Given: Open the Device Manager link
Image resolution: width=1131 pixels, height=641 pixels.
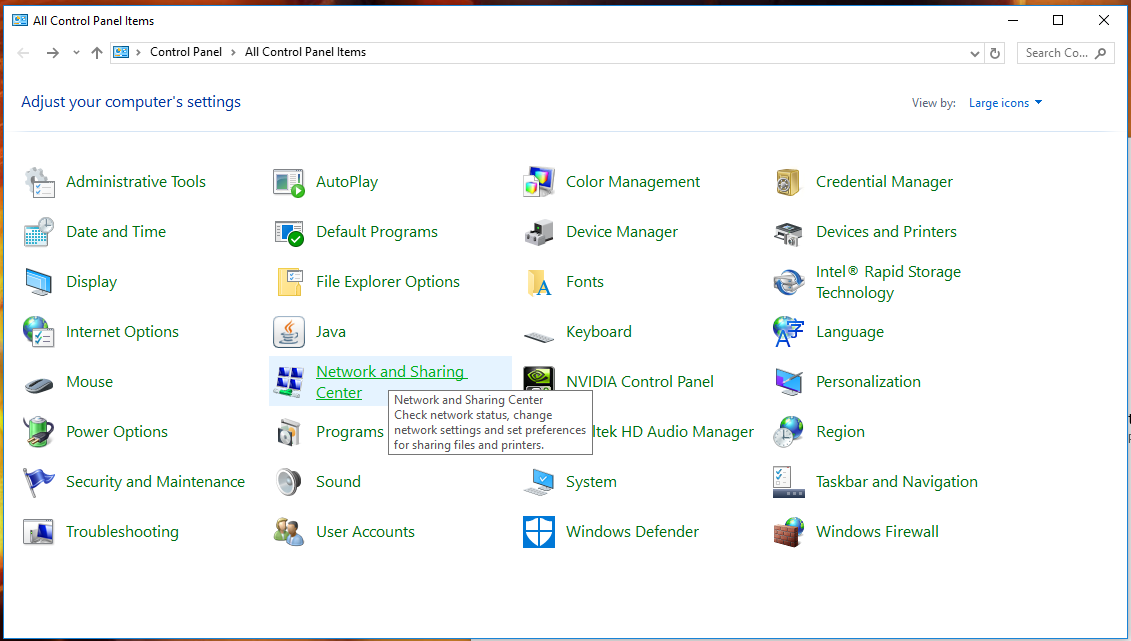Looking at the screenshot, I should pyautogui.click(x=622, y=231).
